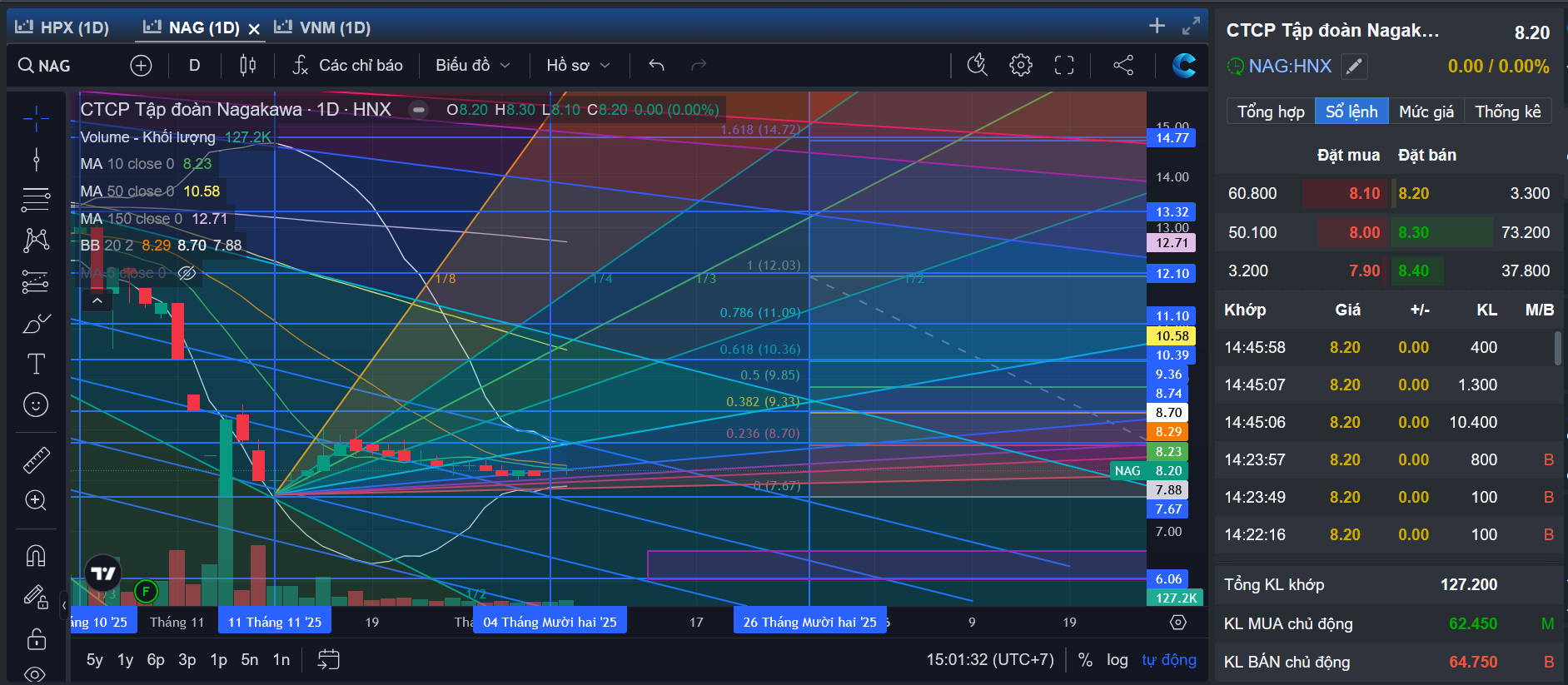Activate the zoom-in tool
The height and width of the screenshot is (685, 1568).
36,500
